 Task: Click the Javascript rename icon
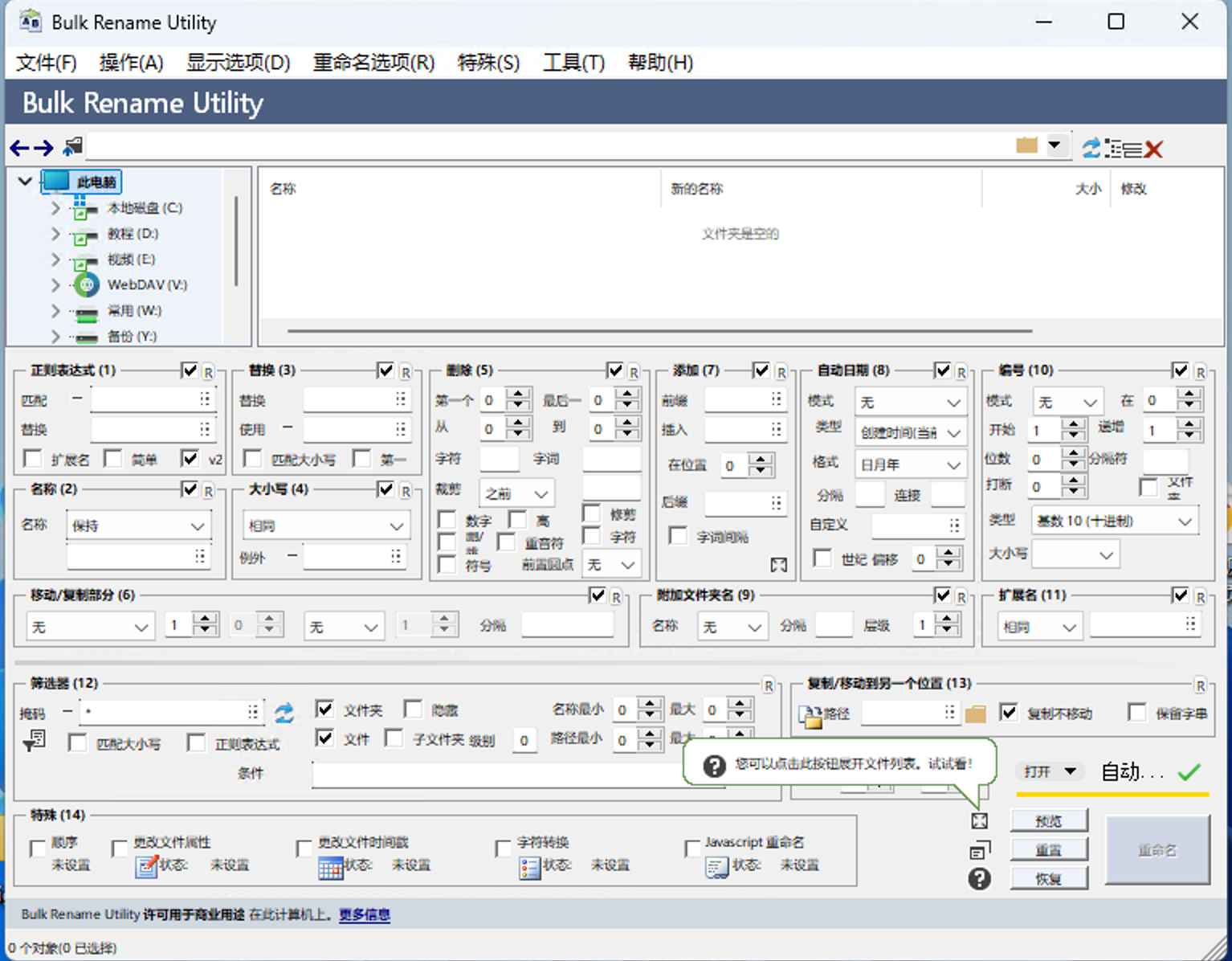717,868
